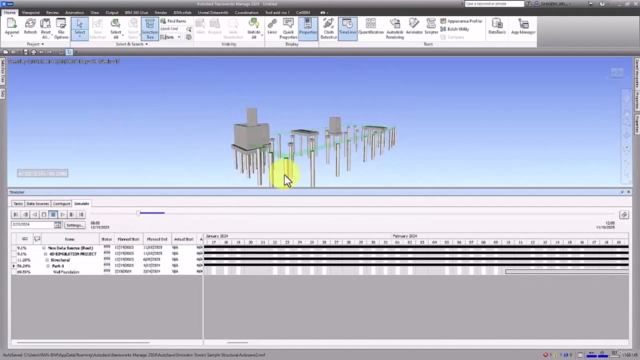Image resolution: width=640 pixels, height=360 pixels.
Task: Expand the Project panel dropdown
Action: coord(36,44)
